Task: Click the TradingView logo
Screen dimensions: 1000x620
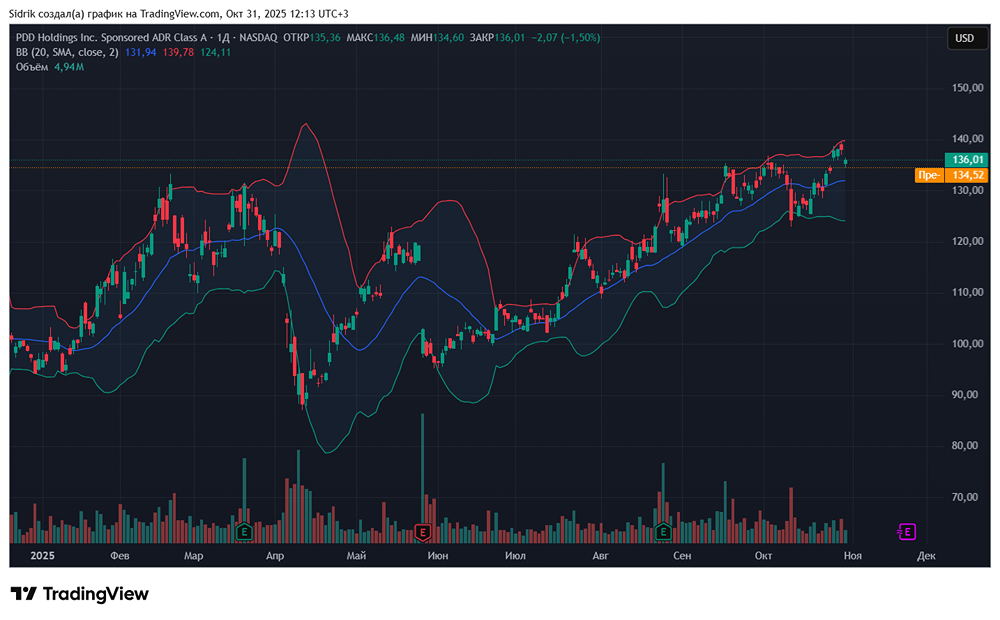Action: pos(78,594)
